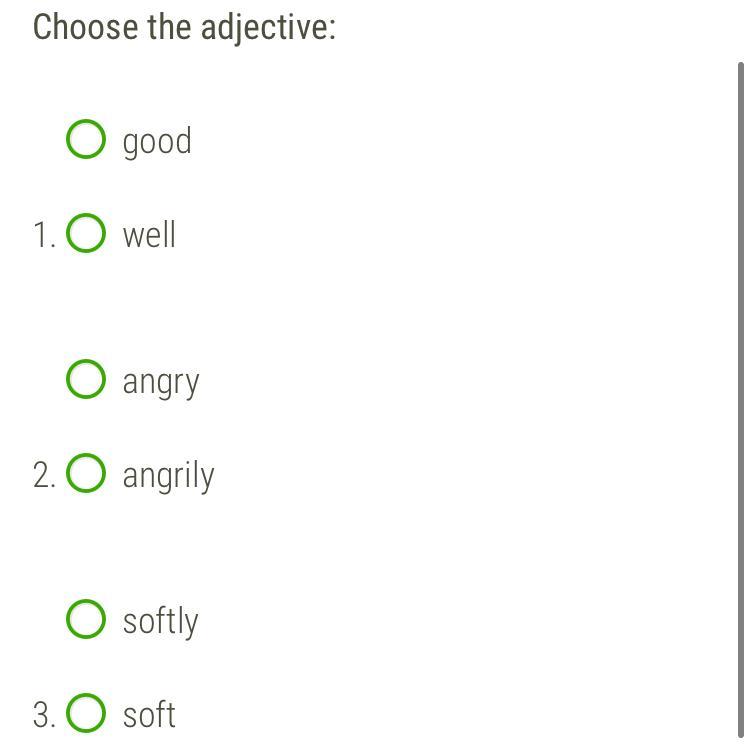Tick the 'soft' radio circle
Image resolution: width=750 pixels, height=750 pixels.
point(86,714)
